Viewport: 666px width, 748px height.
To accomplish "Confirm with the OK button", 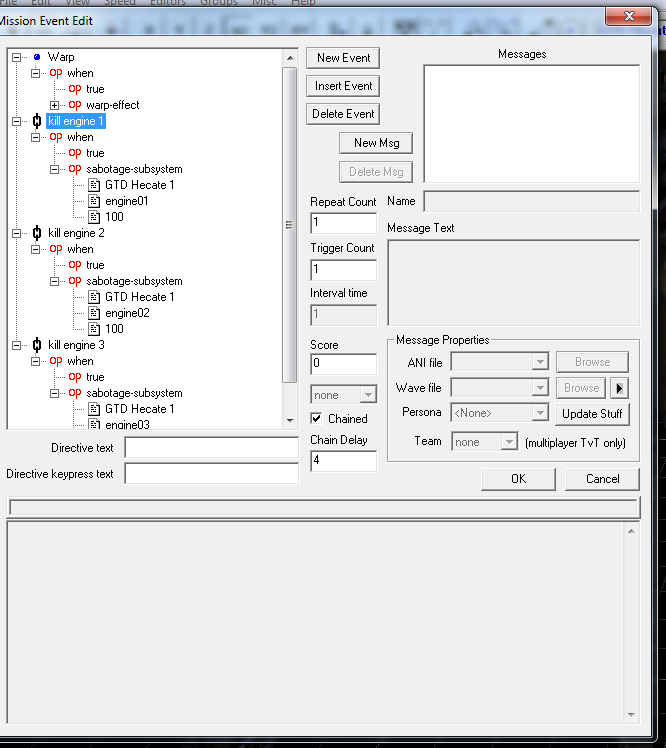I will (x=519, y=479).
